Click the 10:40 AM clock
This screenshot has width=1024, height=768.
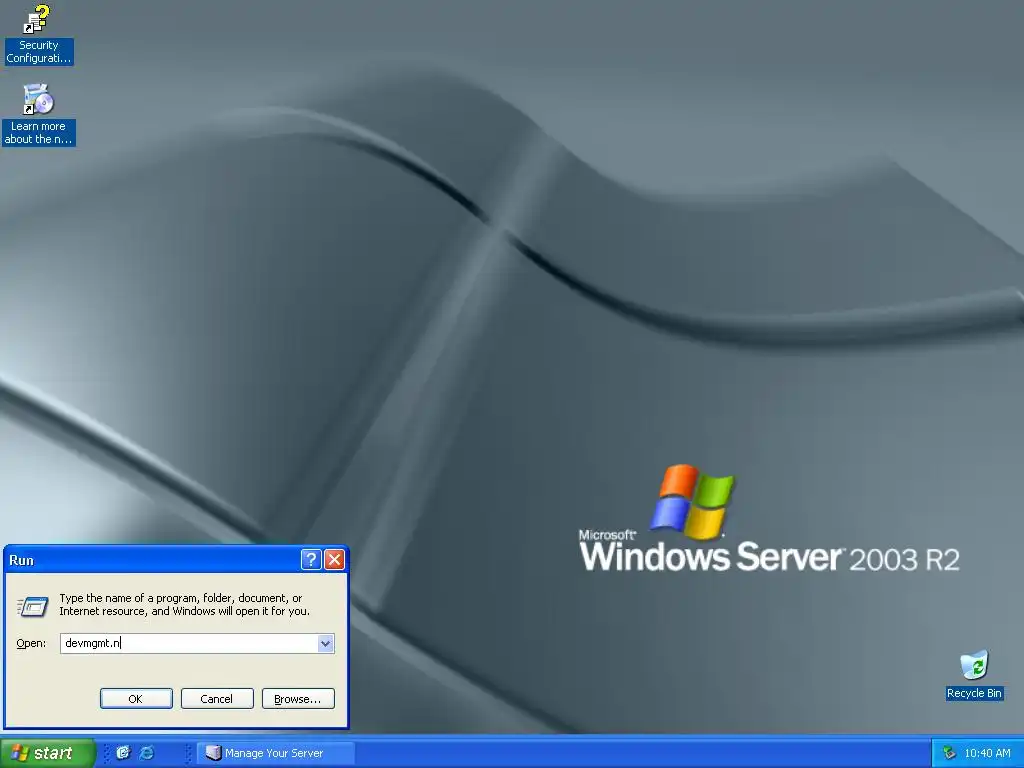(x=987, y=753)
